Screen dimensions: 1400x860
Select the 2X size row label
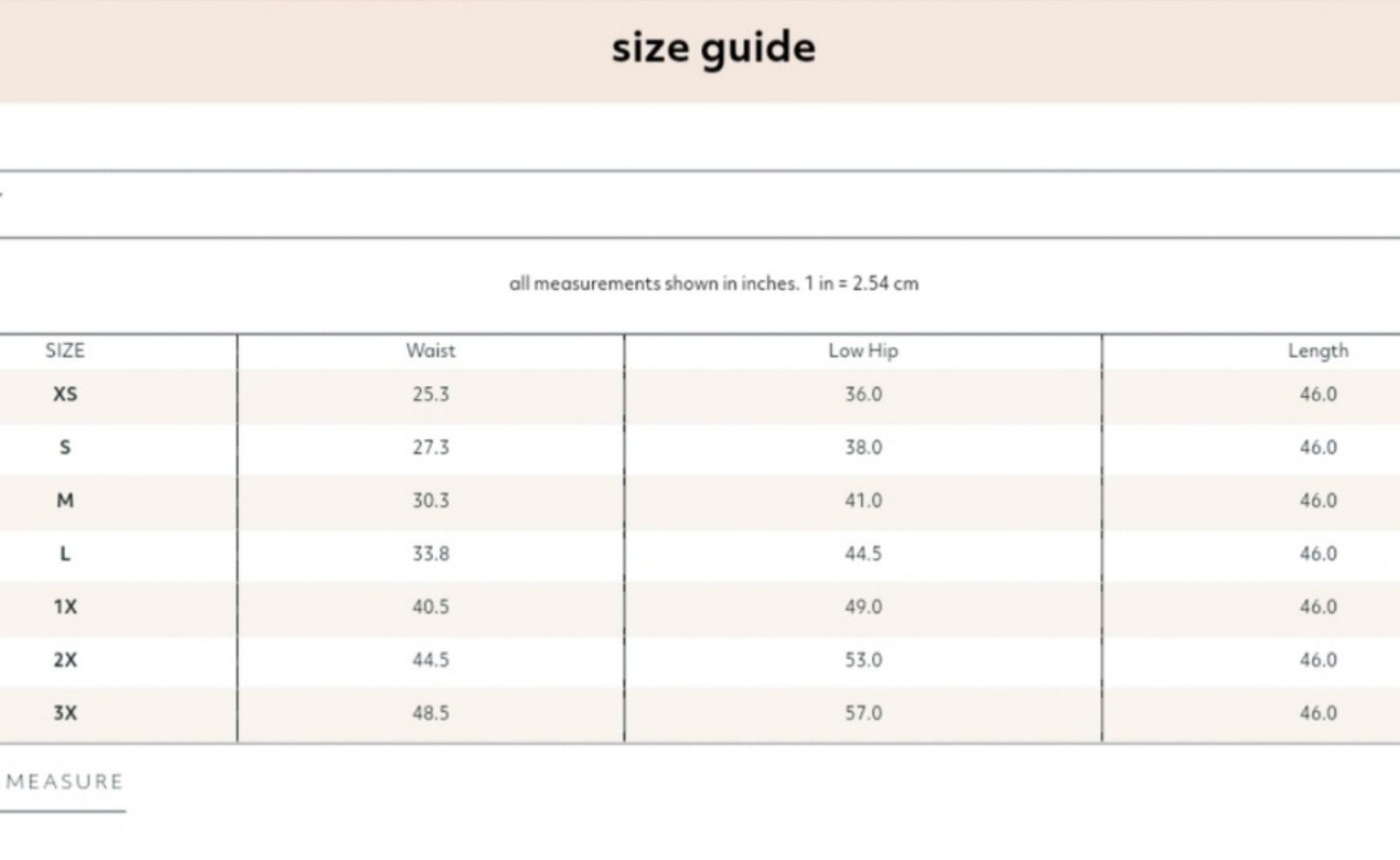(x=65, y=661)
